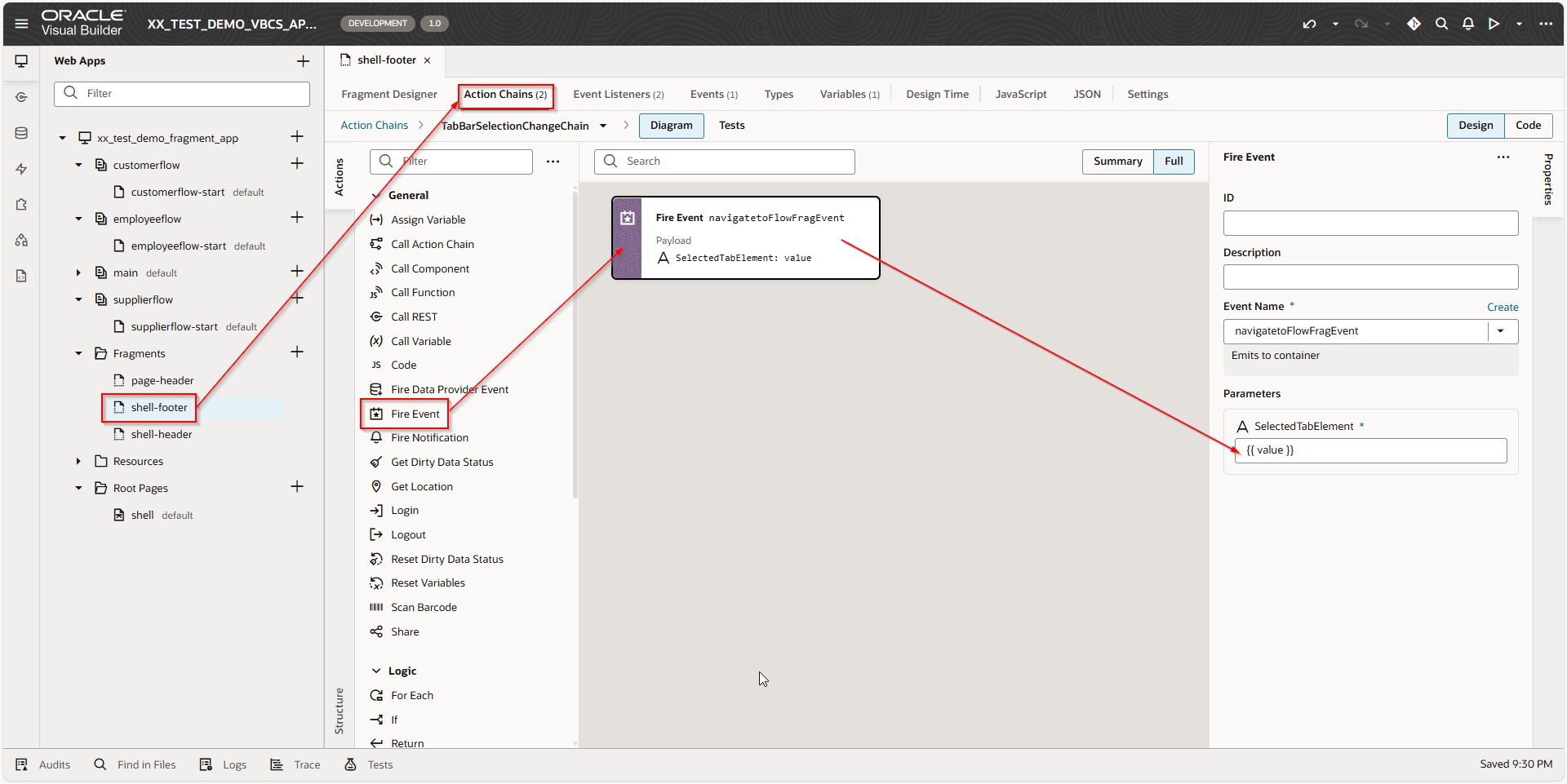Open the navigation hamburger menu
This screenshot has height=784, width=1567.
[20, 22]
